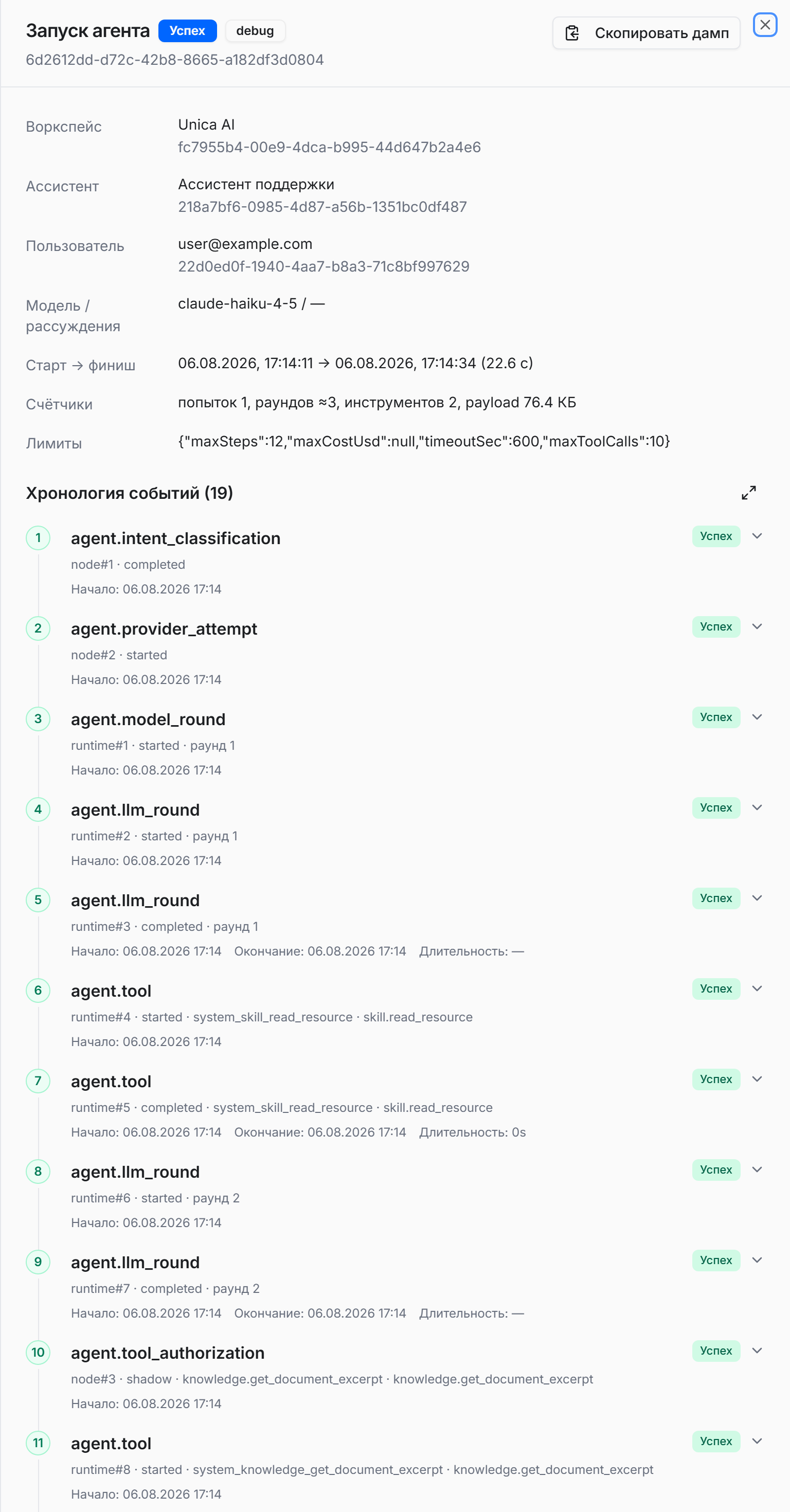Close the agent run panel
This screenshot has height=1512, width=790.
[765, 25]
